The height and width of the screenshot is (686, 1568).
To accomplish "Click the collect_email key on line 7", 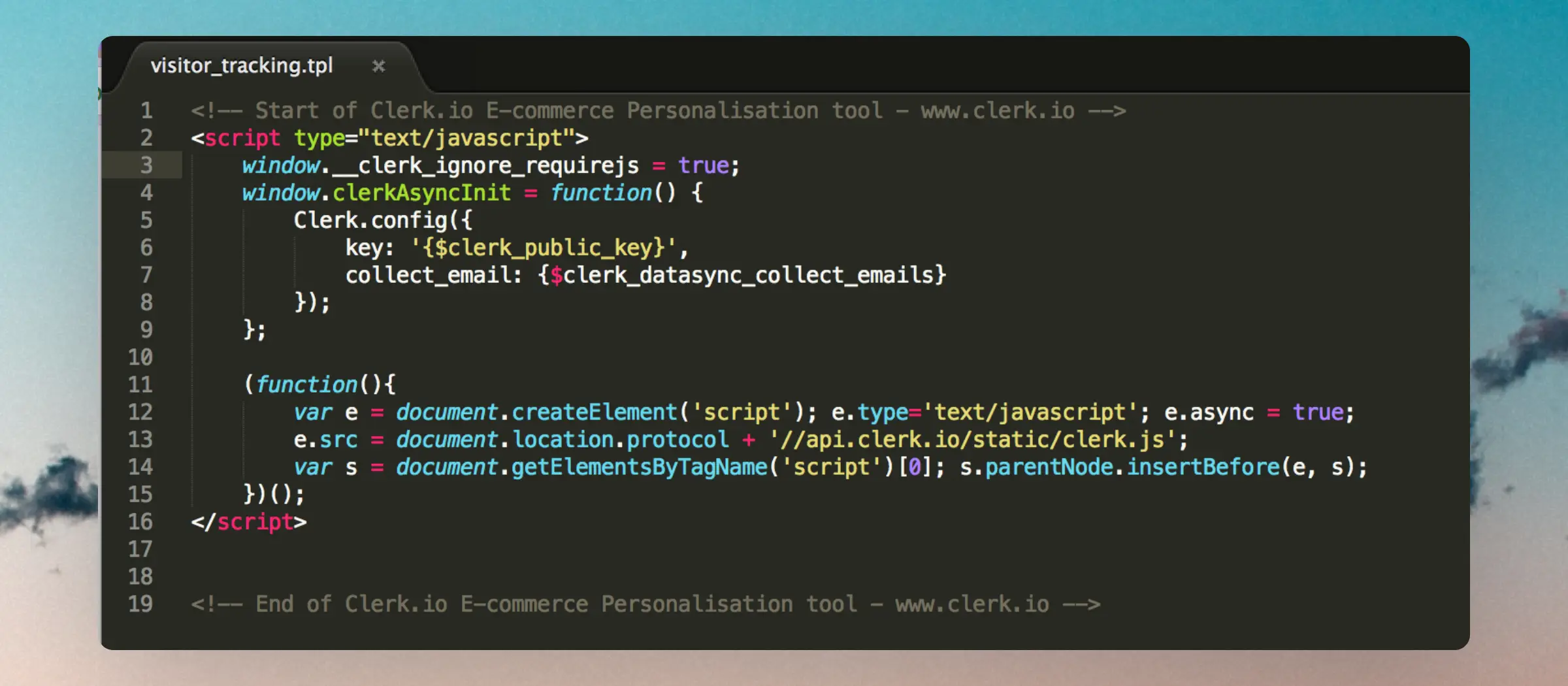I will [x=427, y=276].
